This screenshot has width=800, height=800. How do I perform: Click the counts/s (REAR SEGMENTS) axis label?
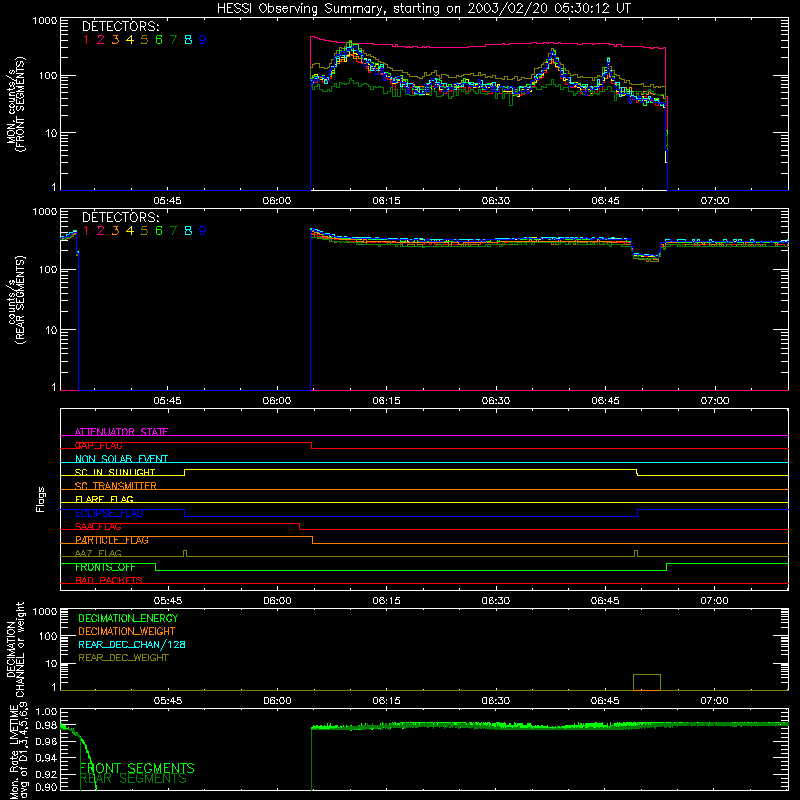pyautogui.click(x=15, y=300)
